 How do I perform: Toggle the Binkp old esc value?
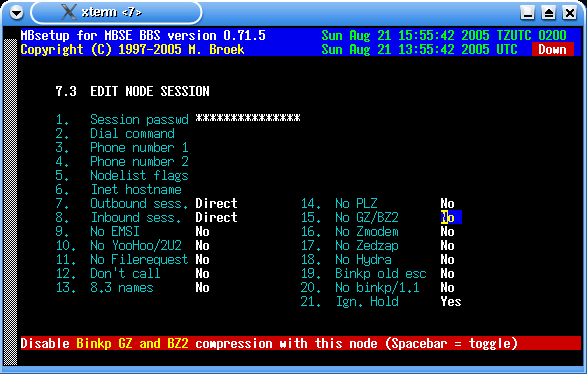click(x=447, y=274)
